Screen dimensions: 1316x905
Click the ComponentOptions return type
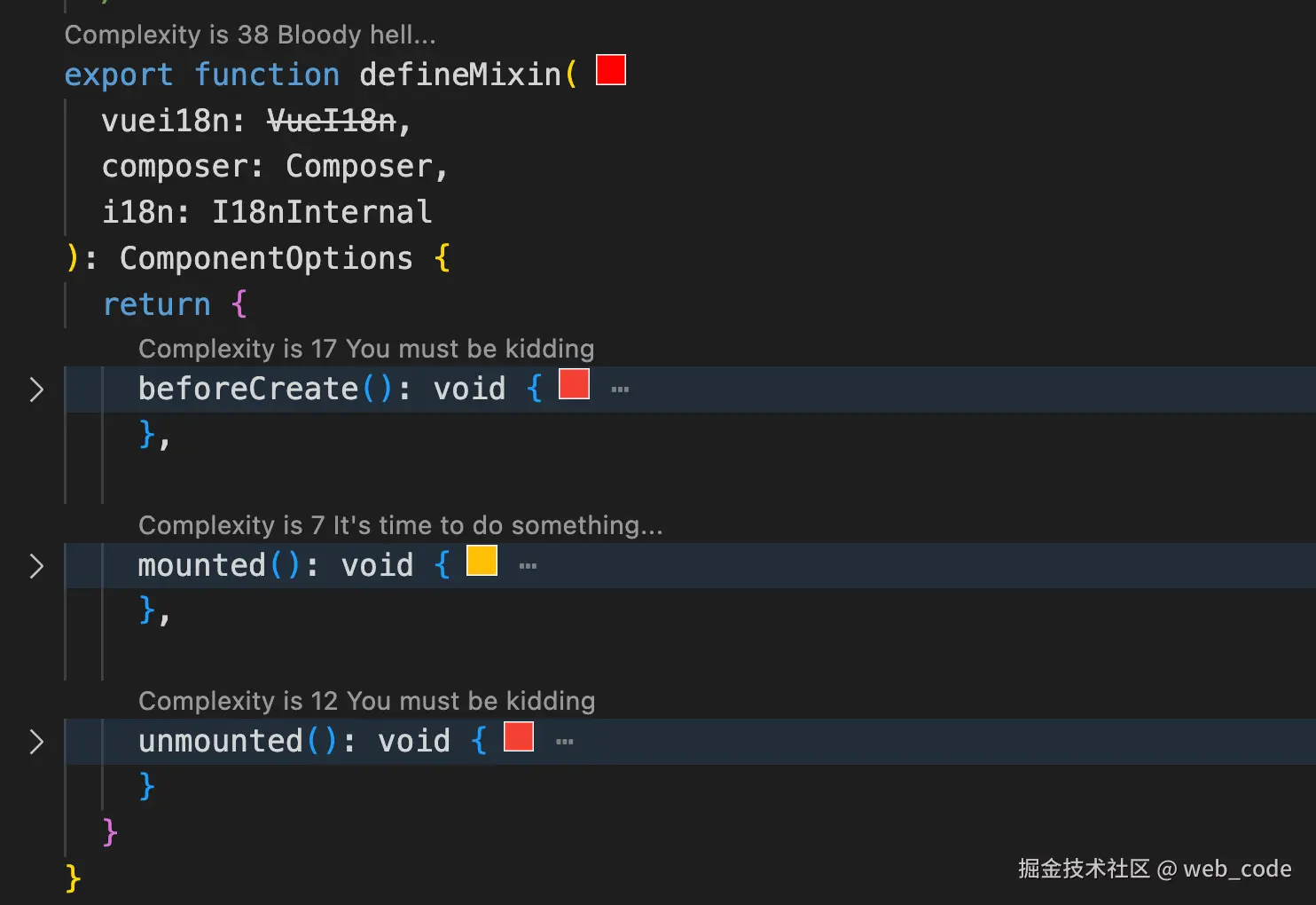pyautogui.click(x=266, y=258)
